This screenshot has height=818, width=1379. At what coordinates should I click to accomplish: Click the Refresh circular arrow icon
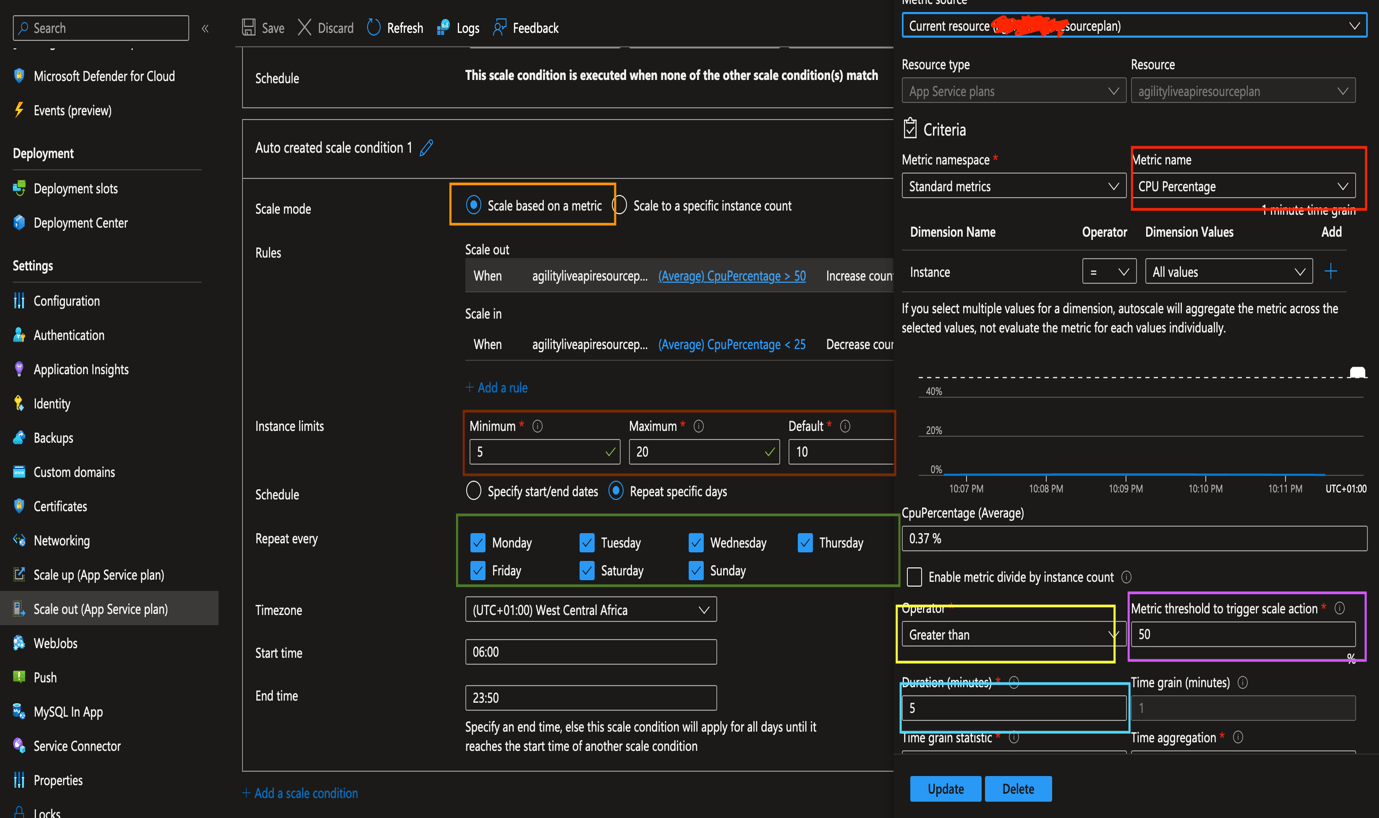click(x=374, y=27)
